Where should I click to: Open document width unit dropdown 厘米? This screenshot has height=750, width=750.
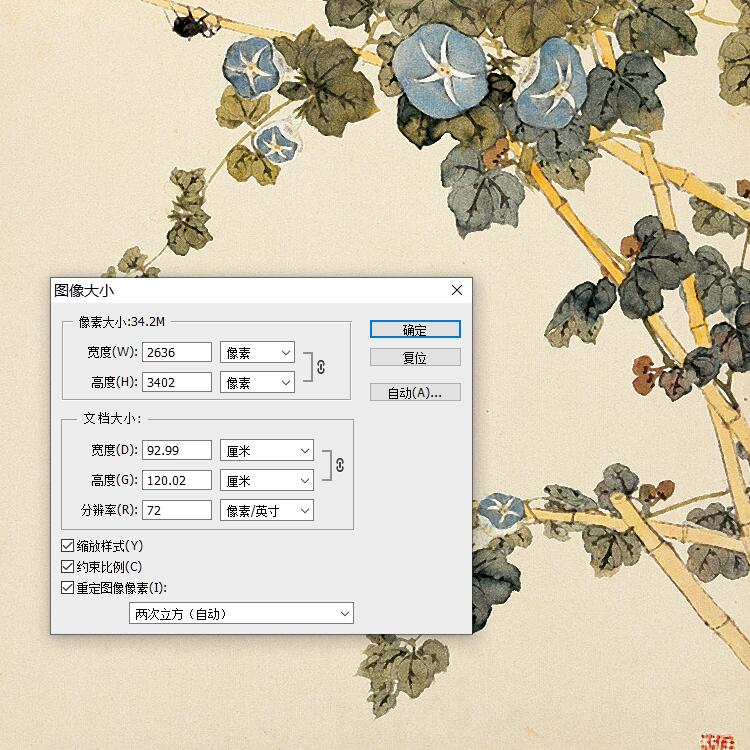[x=267, y=451]
